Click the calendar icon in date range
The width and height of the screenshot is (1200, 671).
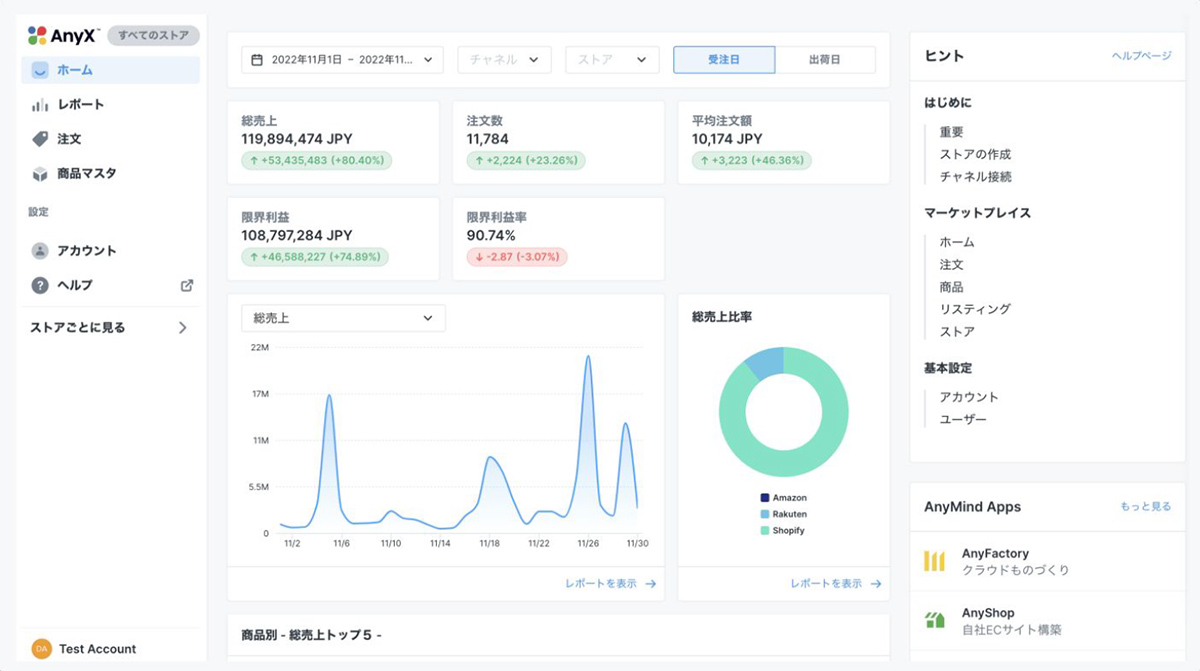(257, 60)
